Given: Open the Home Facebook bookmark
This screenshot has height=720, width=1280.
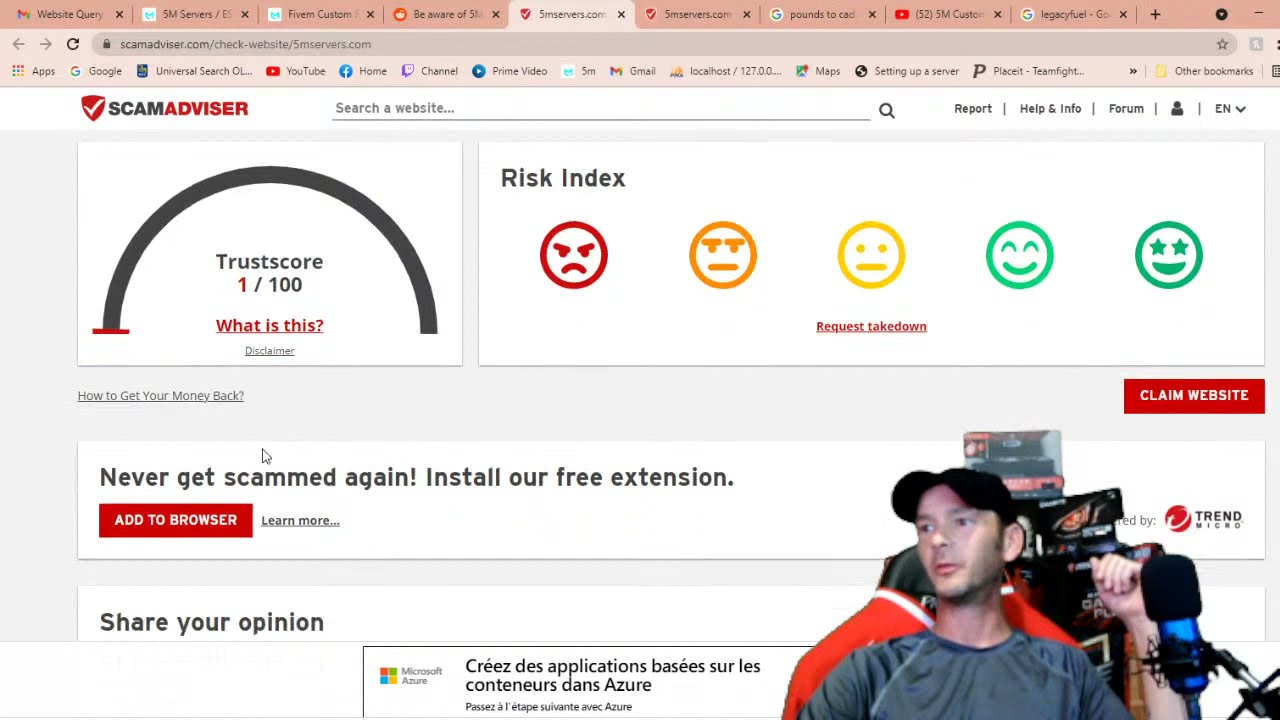Looking at the screenshot, I should pos(362,71).
